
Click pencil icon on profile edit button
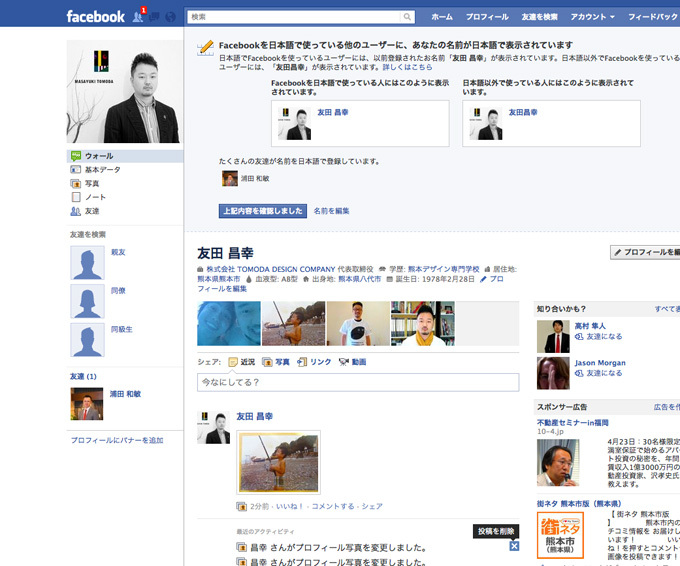tap(618, 252)
